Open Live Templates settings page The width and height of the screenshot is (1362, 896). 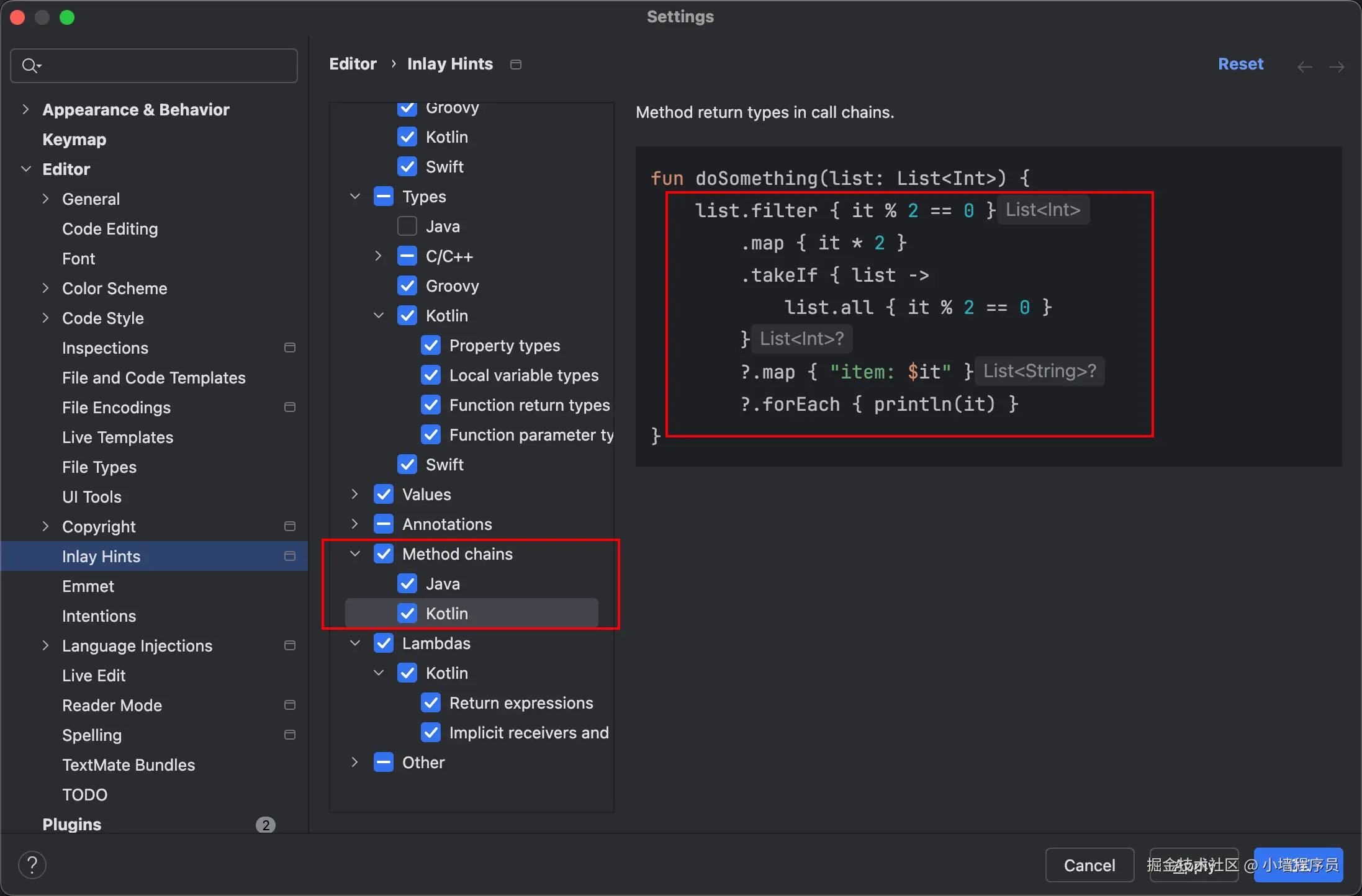[x=117, y=437]
